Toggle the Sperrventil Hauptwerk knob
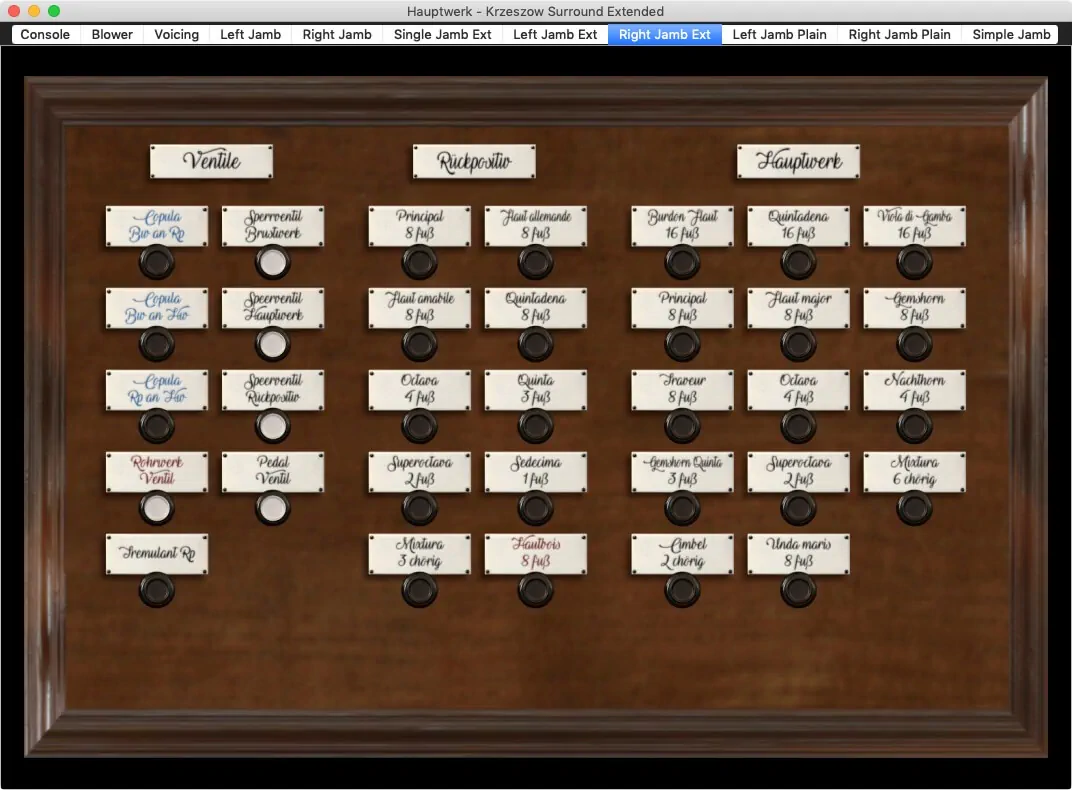The width and height of the screenshot is (1072, 790). [x=273, y=345]
